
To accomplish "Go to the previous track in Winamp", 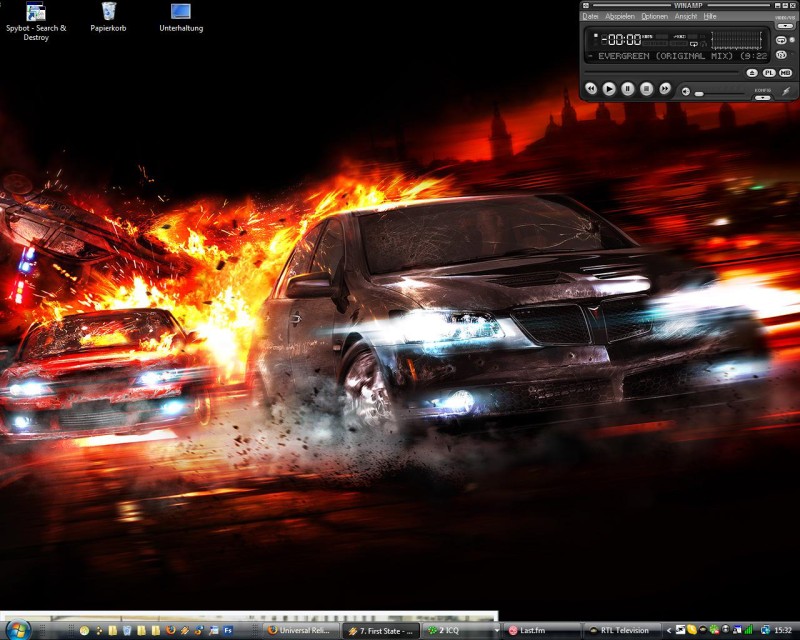I will (x=590, y=89).
